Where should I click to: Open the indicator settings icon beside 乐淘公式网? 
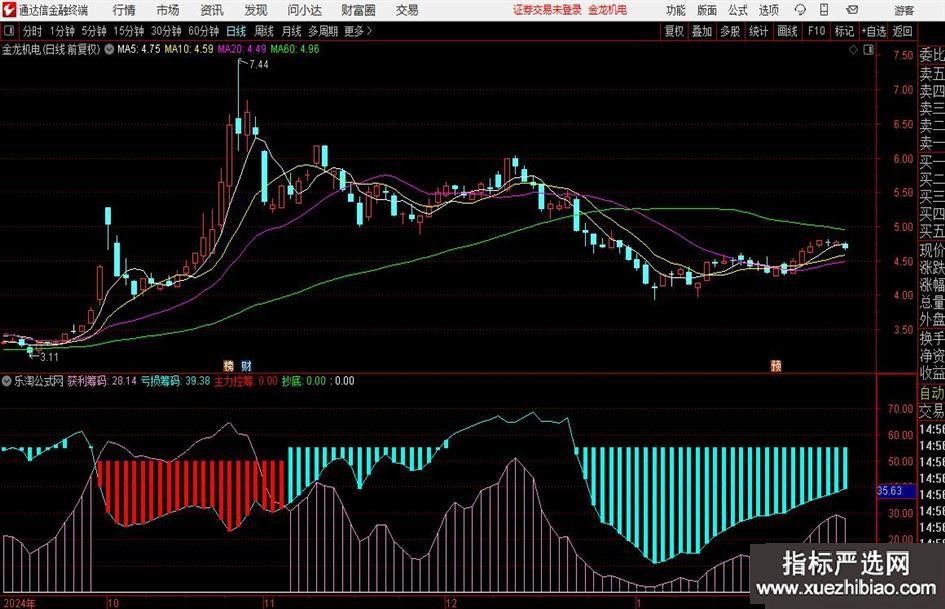point(7,381)
